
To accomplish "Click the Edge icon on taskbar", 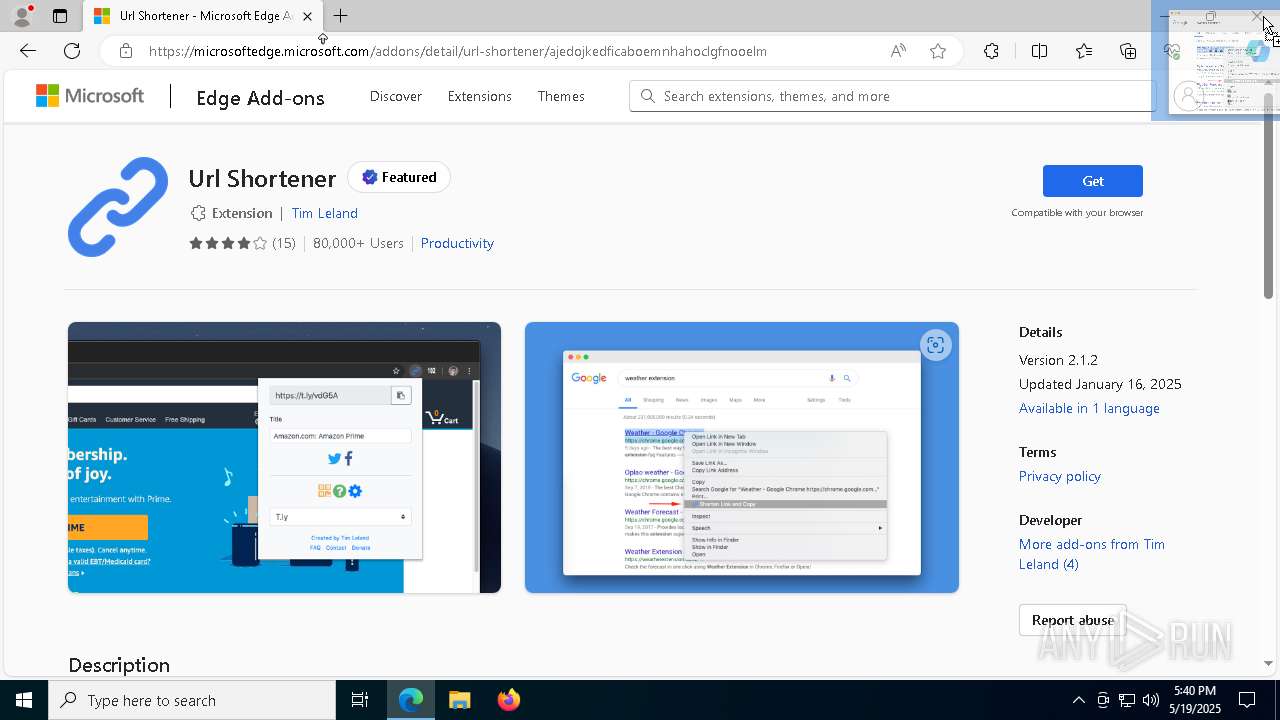I will [411, 700].
